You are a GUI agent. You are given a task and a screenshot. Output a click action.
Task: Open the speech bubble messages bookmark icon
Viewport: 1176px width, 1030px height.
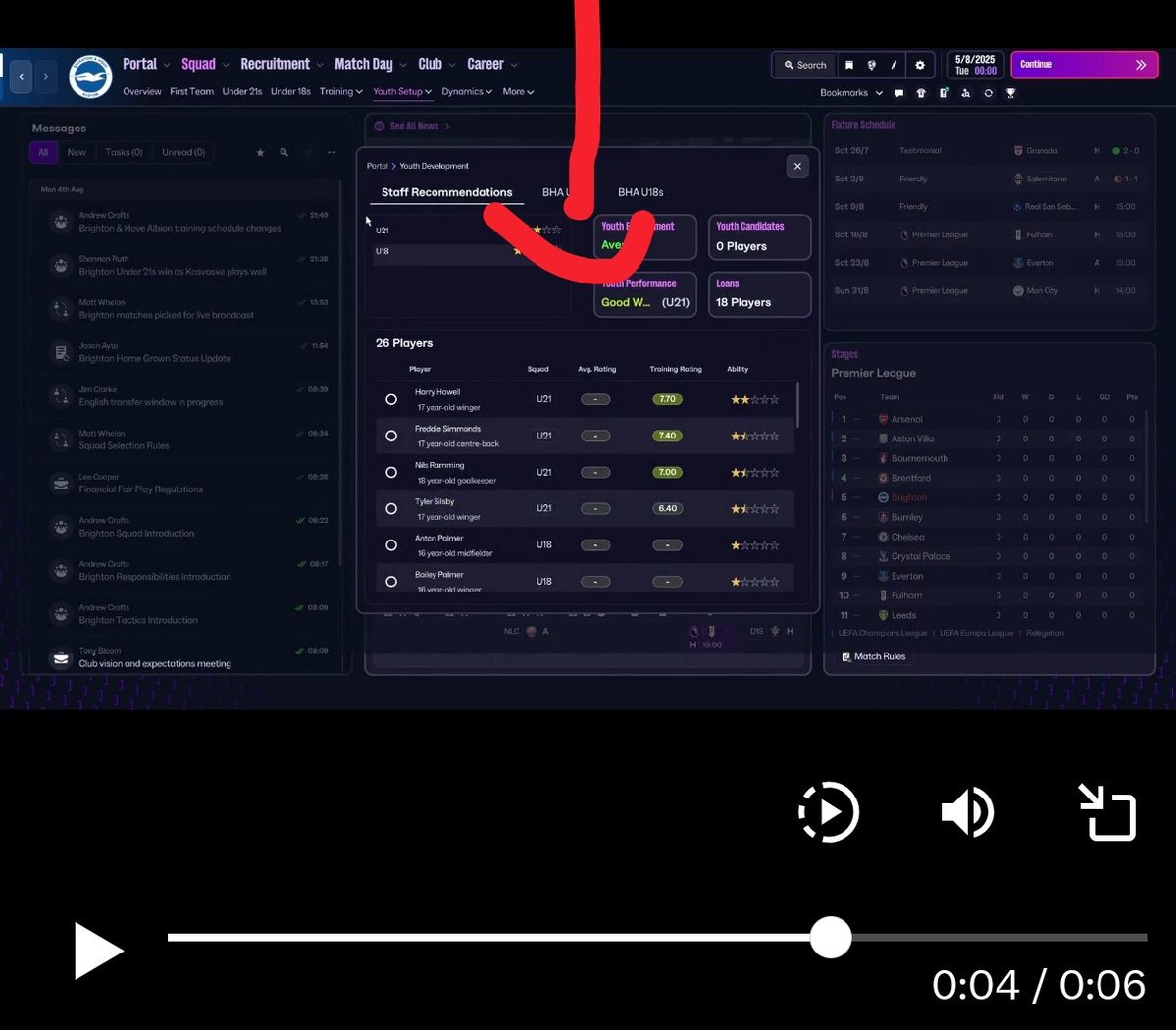(x=898, y=93)
